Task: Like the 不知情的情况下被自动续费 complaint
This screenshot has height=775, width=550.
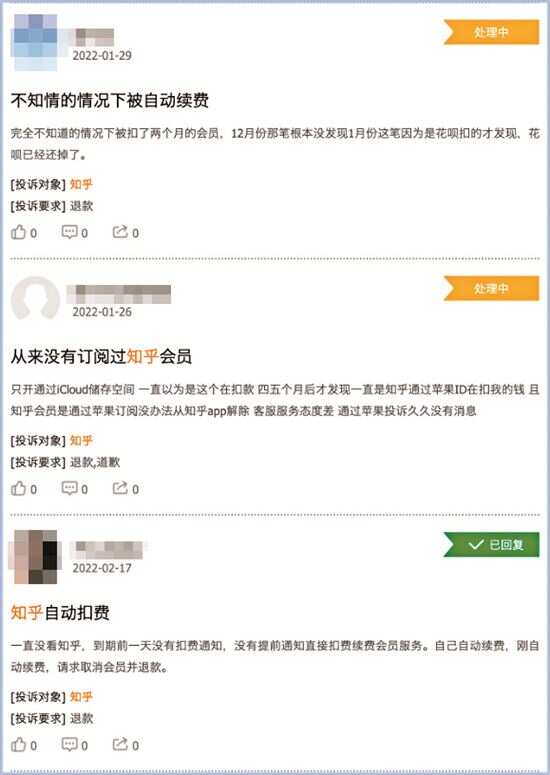Action: 24,232
